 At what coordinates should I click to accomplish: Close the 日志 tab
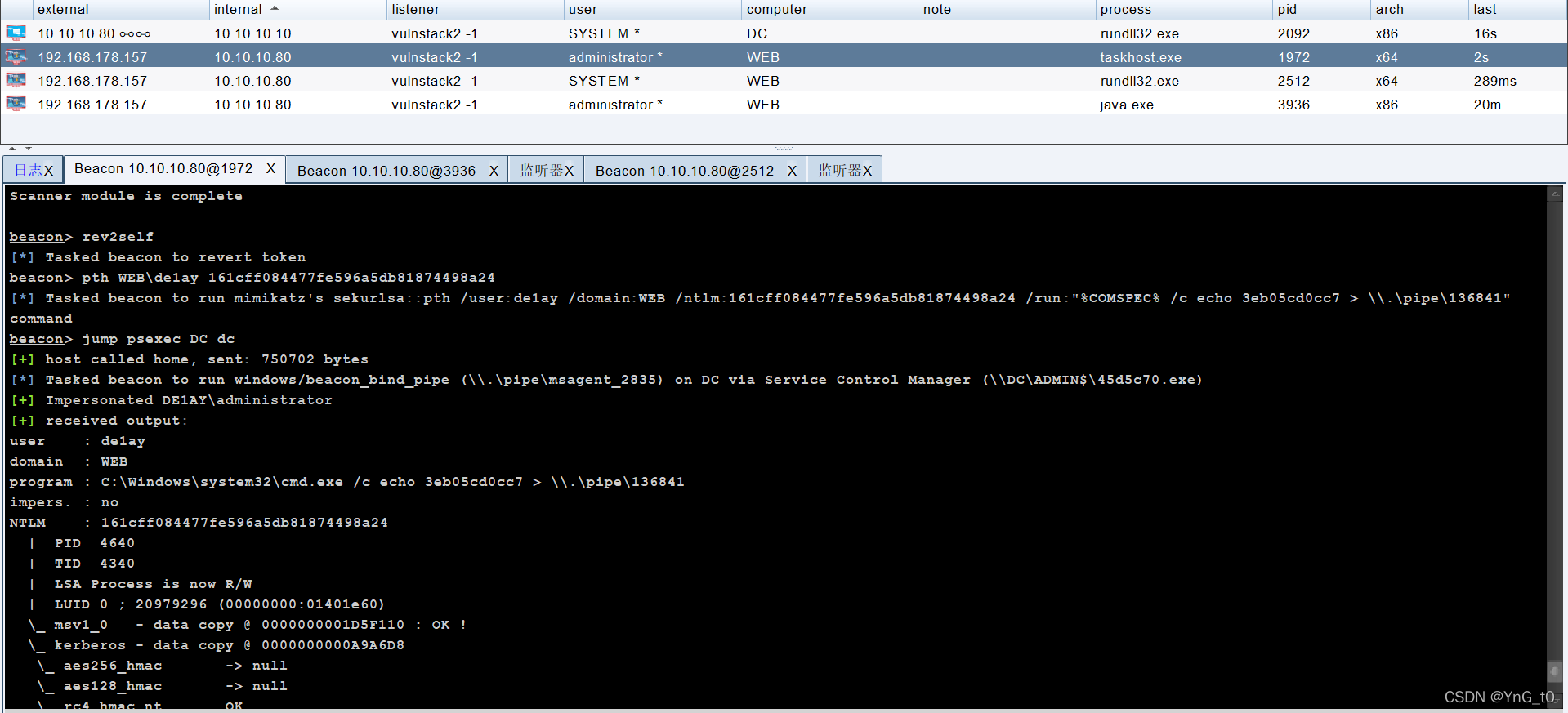(x=49, y=171)
